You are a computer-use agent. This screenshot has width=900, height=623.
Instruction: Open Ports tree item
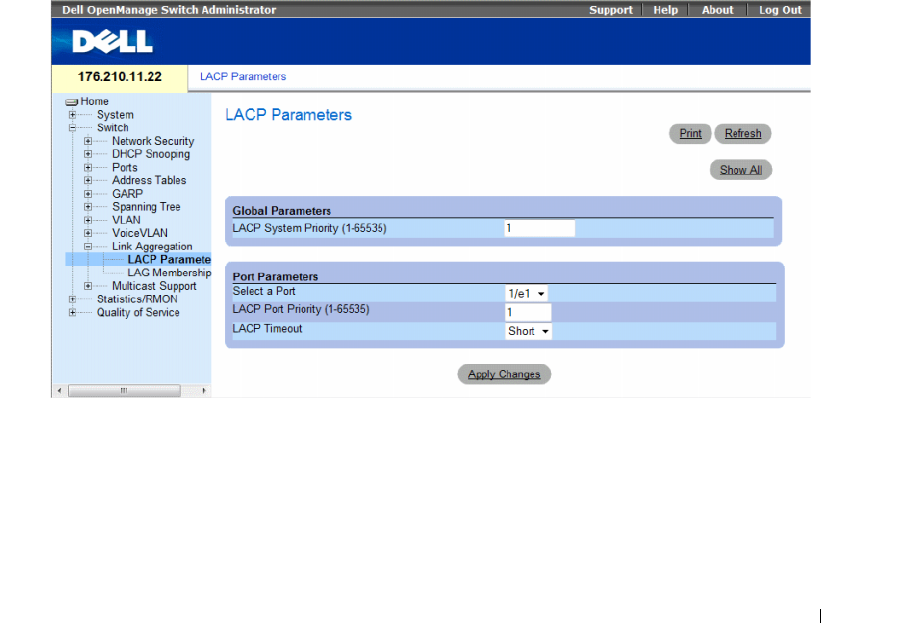(125, 168)
